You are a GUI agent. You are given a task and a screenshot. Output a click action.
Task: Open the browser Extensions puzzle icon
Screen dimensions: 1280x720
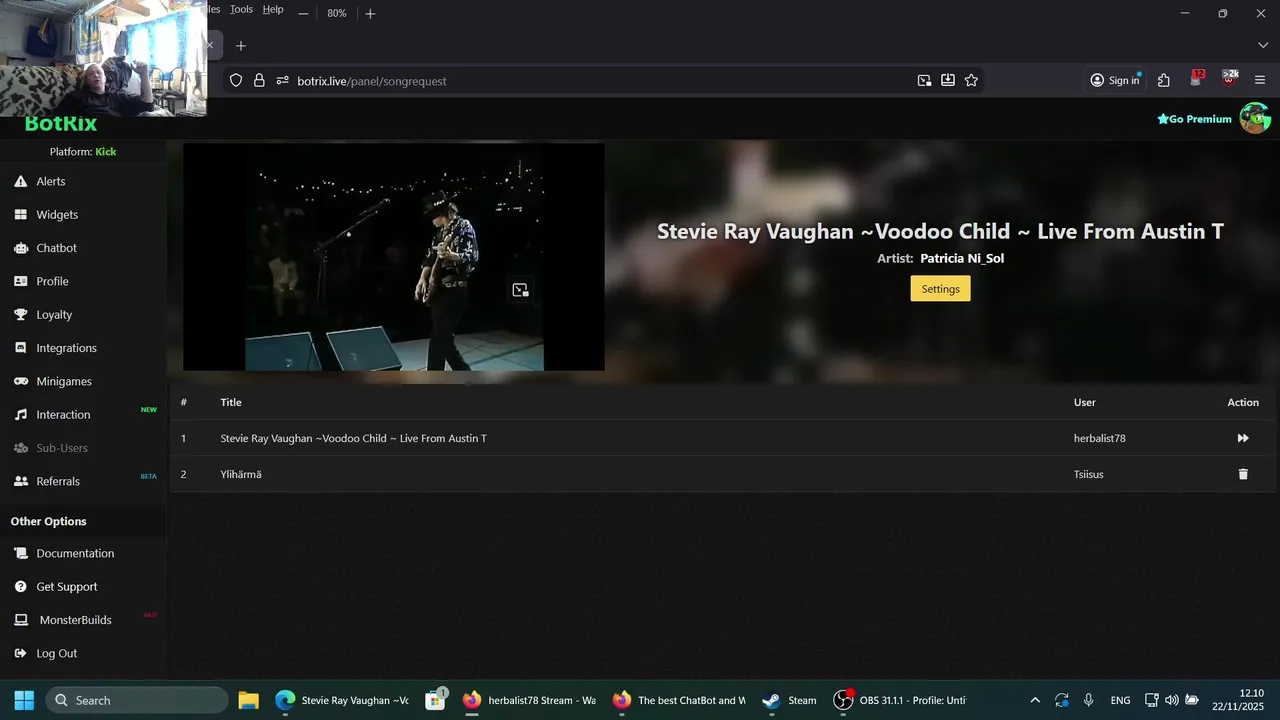click(x=1164, y=80)
